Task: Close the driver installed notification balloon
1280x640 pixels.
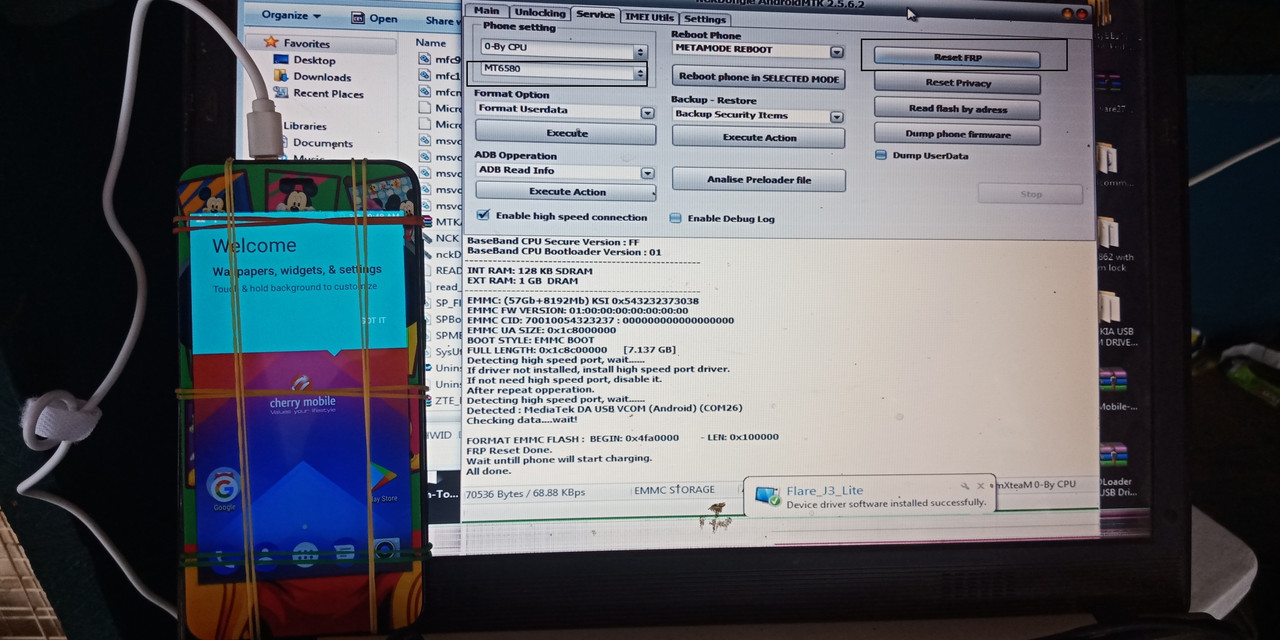Action: [981, 486]
